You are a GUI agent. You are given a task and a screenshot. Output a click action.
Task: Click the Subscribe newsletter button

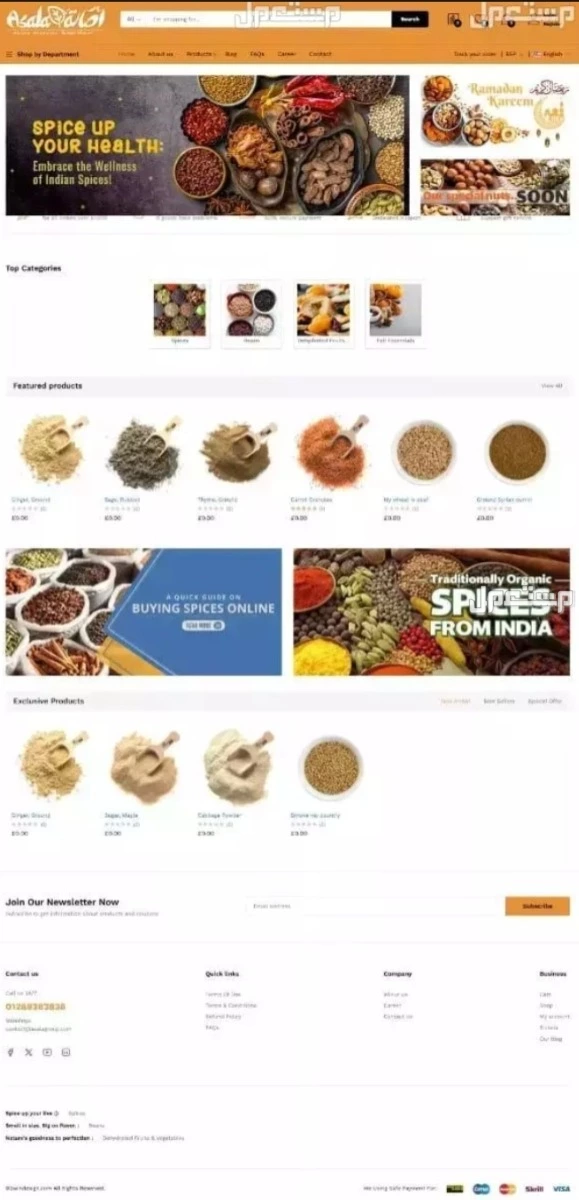[x=537, y=906]
